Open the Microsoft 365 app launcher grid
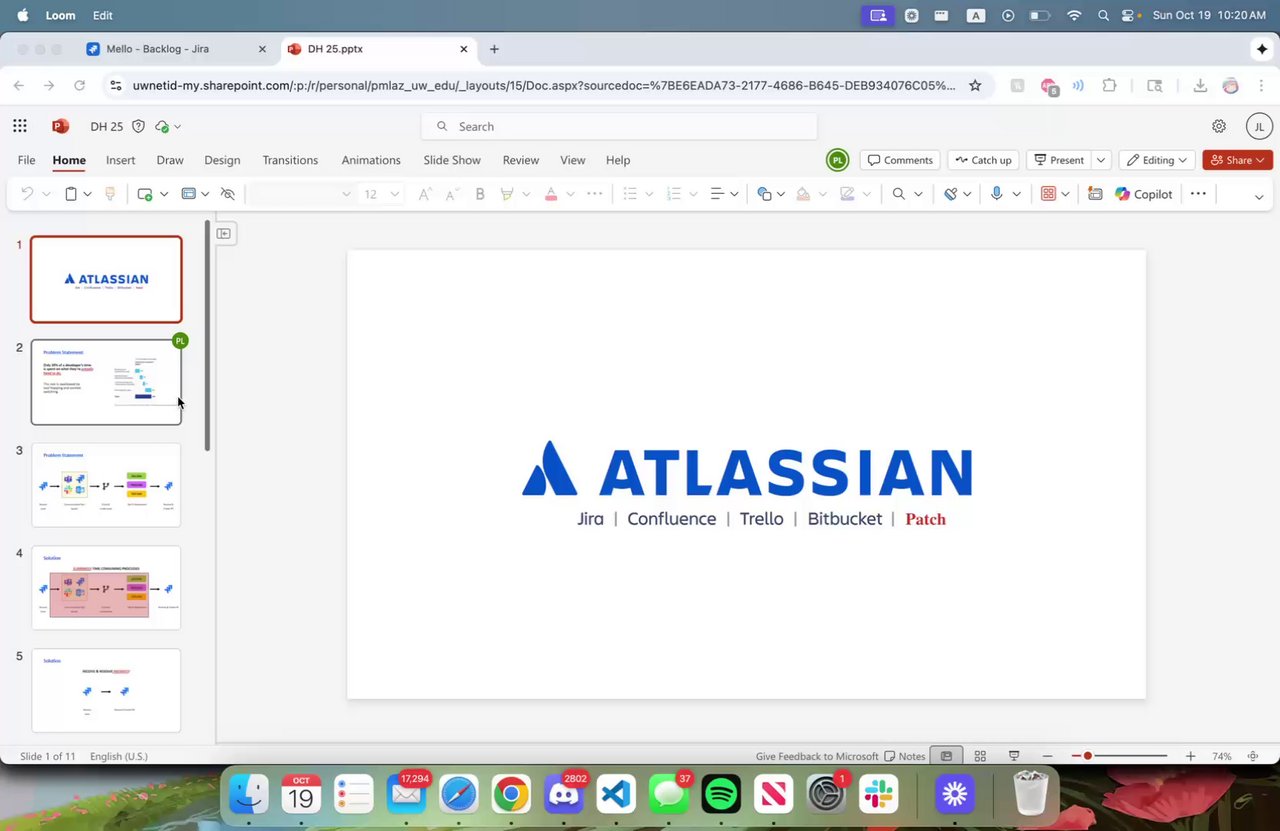 (20, 126)
